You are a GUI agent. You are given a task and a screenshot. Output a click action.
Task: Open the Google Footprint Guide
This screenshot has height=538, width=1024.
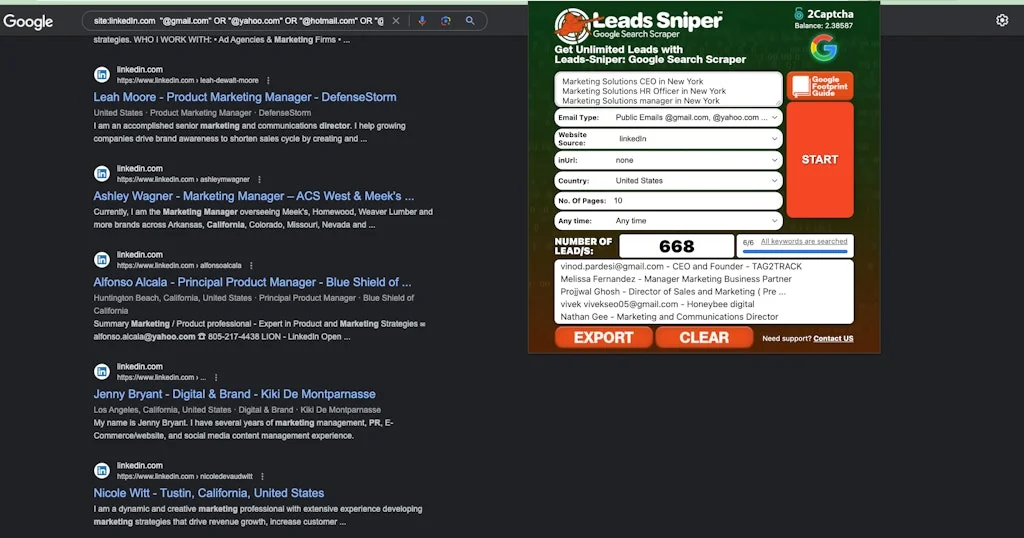point(820,86)
